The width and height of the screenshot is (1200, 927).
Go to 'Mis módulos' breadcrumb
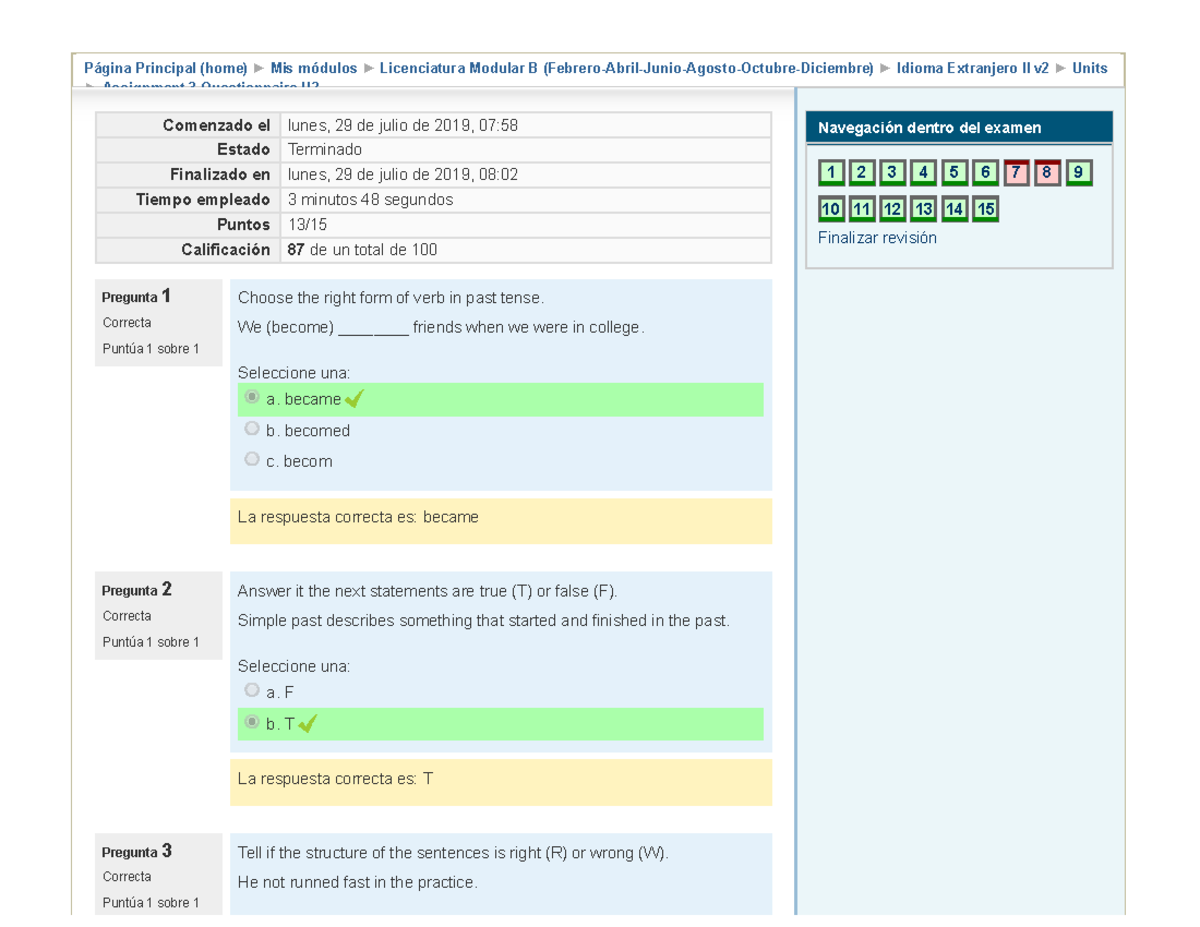[x=313, y=68]
